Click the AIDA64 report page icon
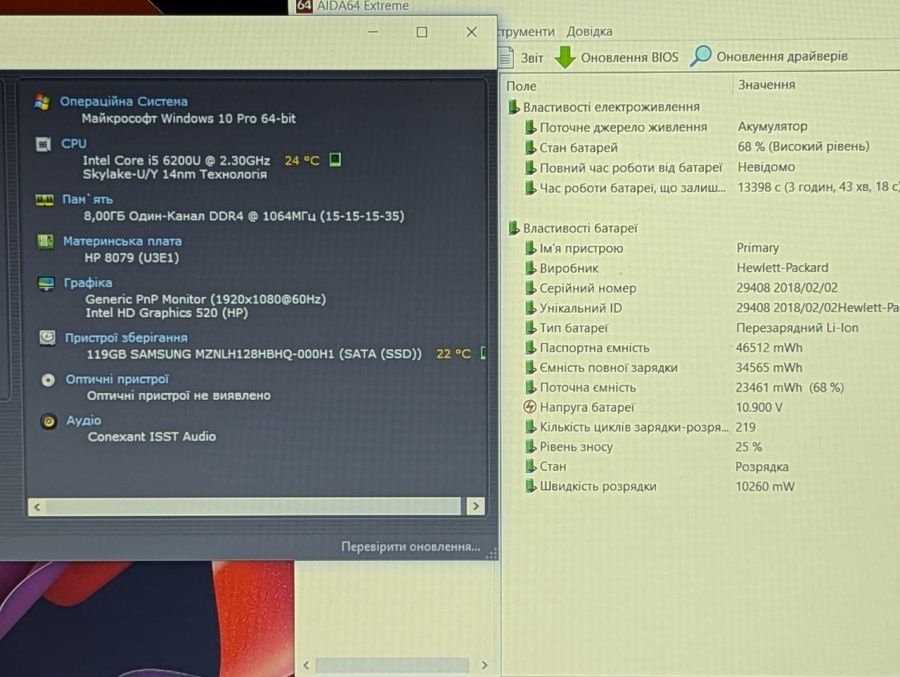 click(x=506, y=57)
